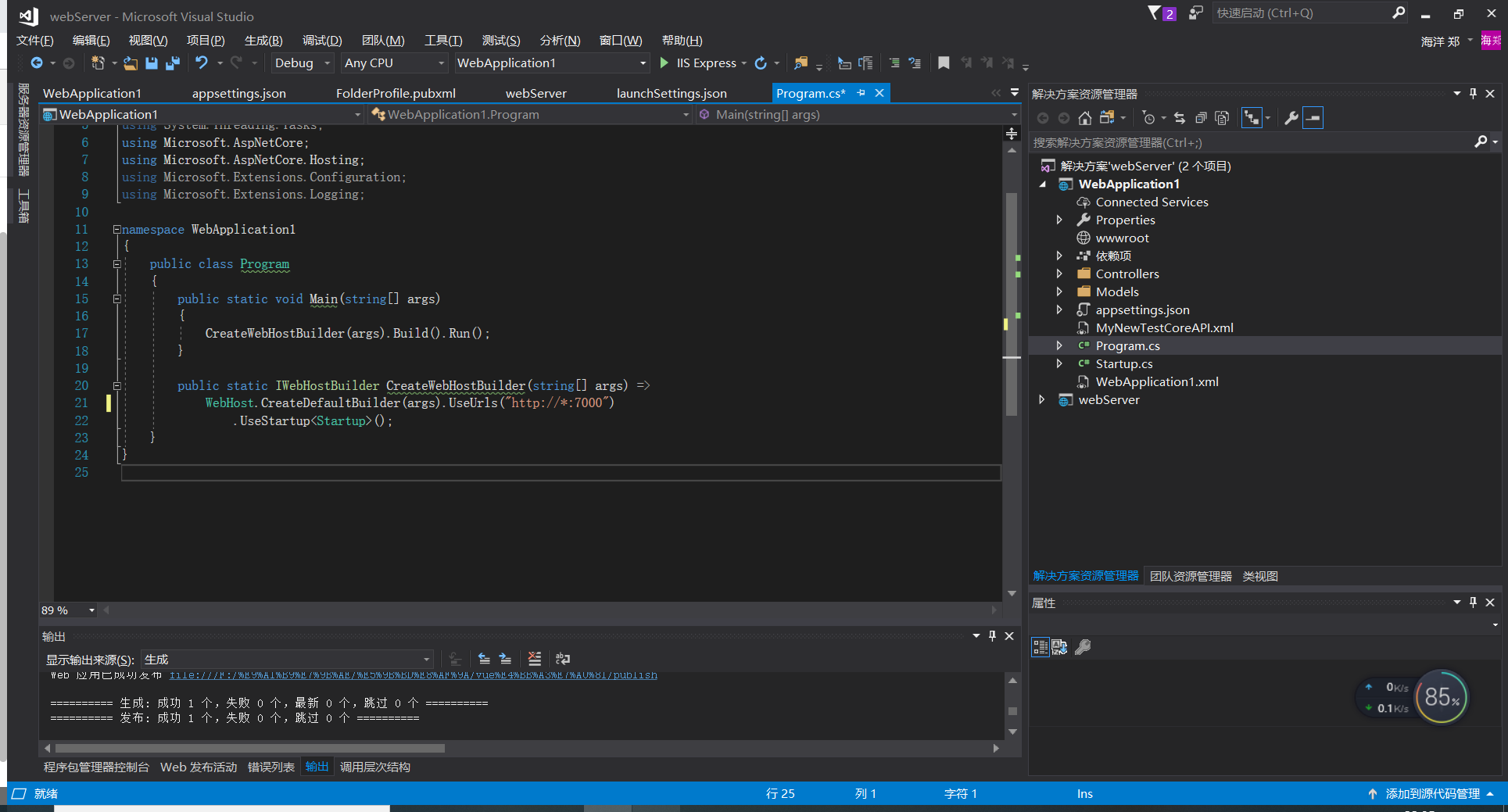This screenshot has height=812, width=1508.
Task: Open the 工具(T) menu
Action: pyautogui.click(x=443, y=41)
